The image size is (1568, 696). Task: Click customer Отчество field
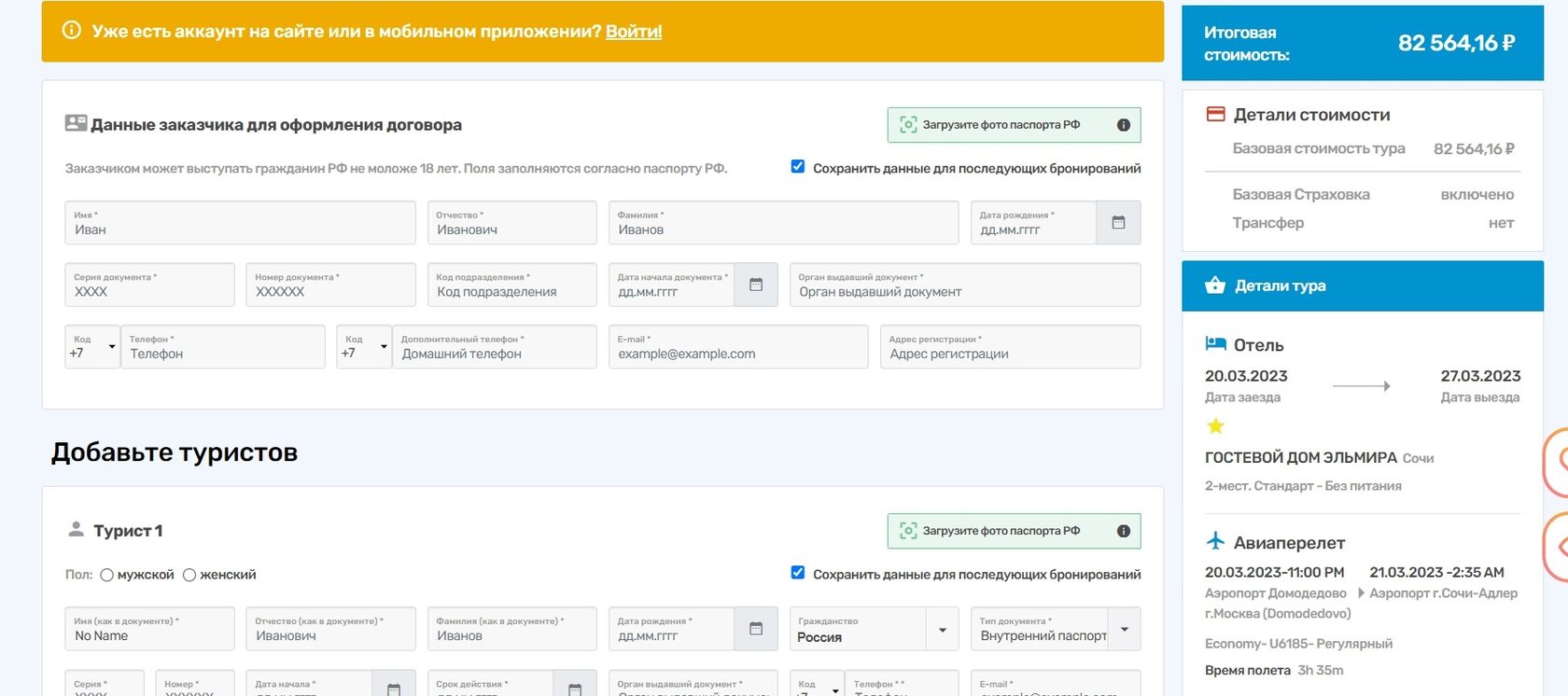coord(511,223)
